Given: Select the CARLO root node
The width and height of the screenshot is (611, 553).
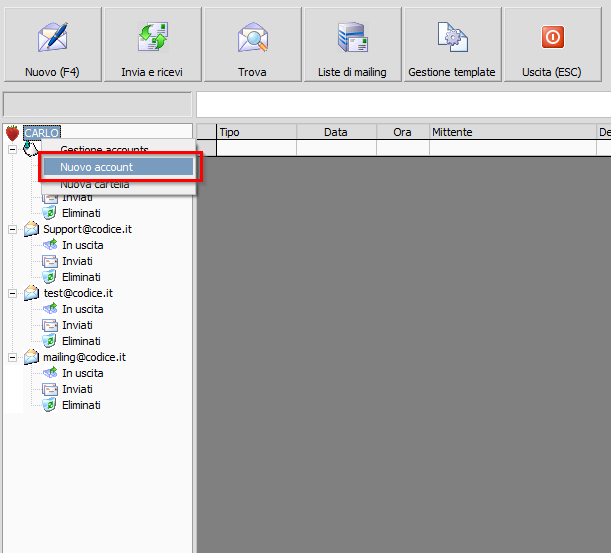Looking at the screenshot, I should pos(42,133).
